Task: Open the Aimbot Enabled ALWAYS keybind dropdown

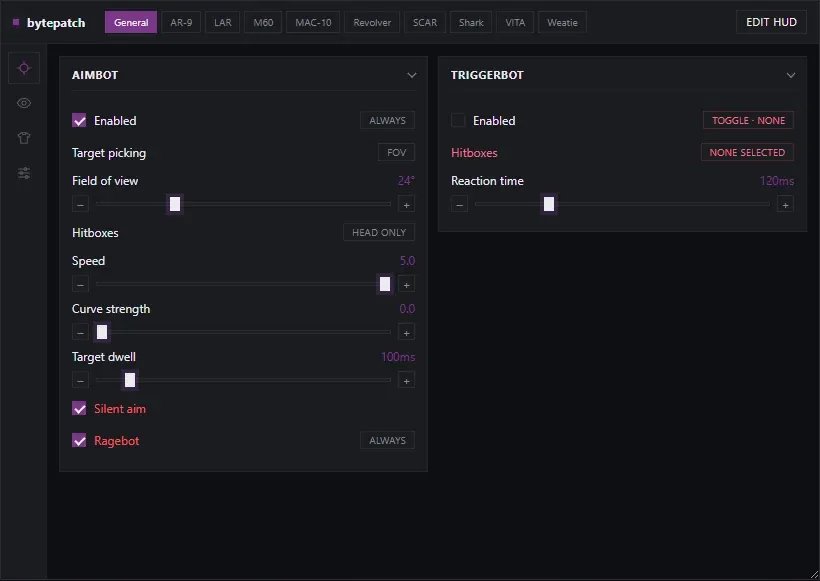Action: pyautogui.click(x=388, y=120)
